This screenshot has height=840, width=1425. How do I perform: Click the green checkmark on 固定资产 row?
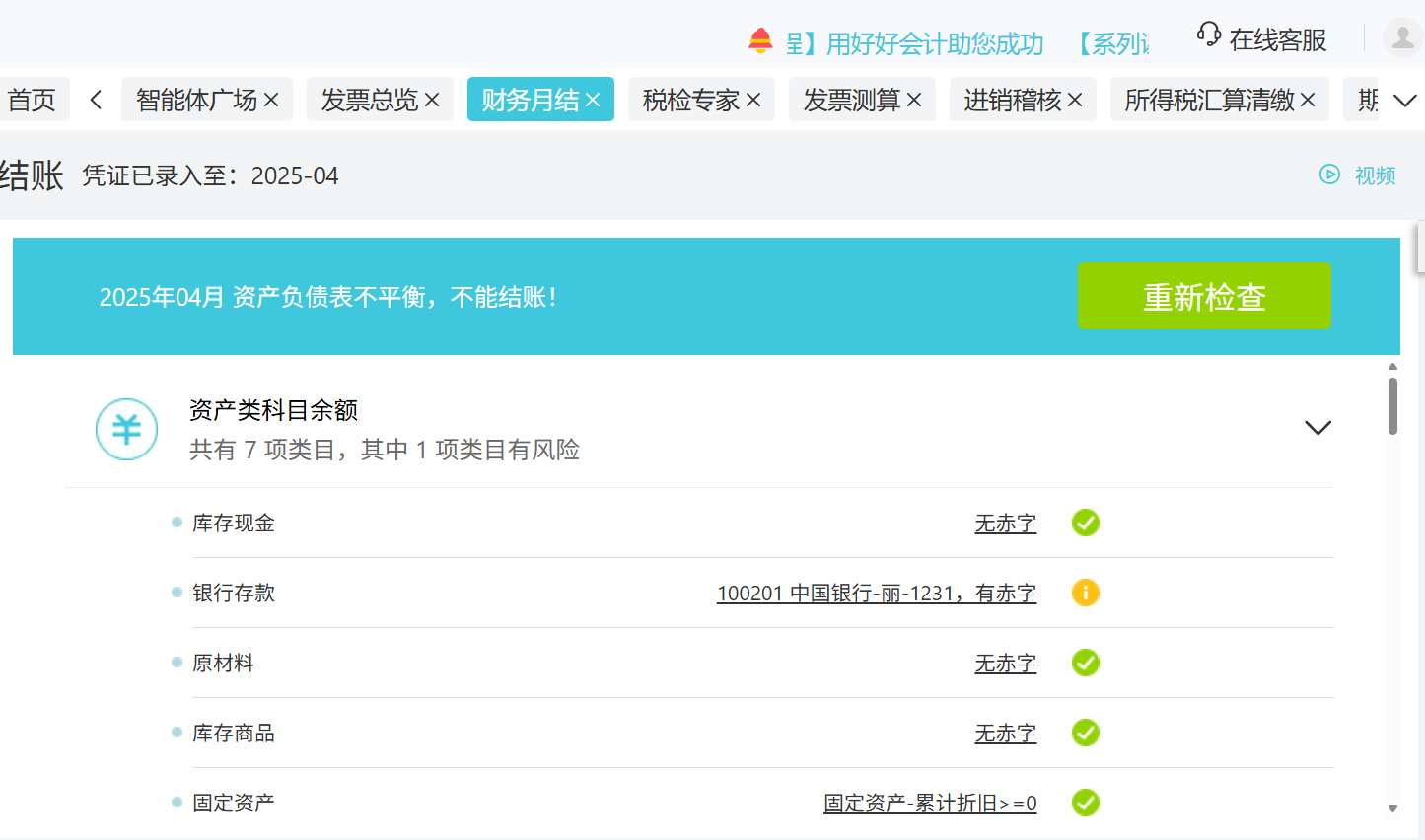pyautogui.click(x=1085, y=803)
